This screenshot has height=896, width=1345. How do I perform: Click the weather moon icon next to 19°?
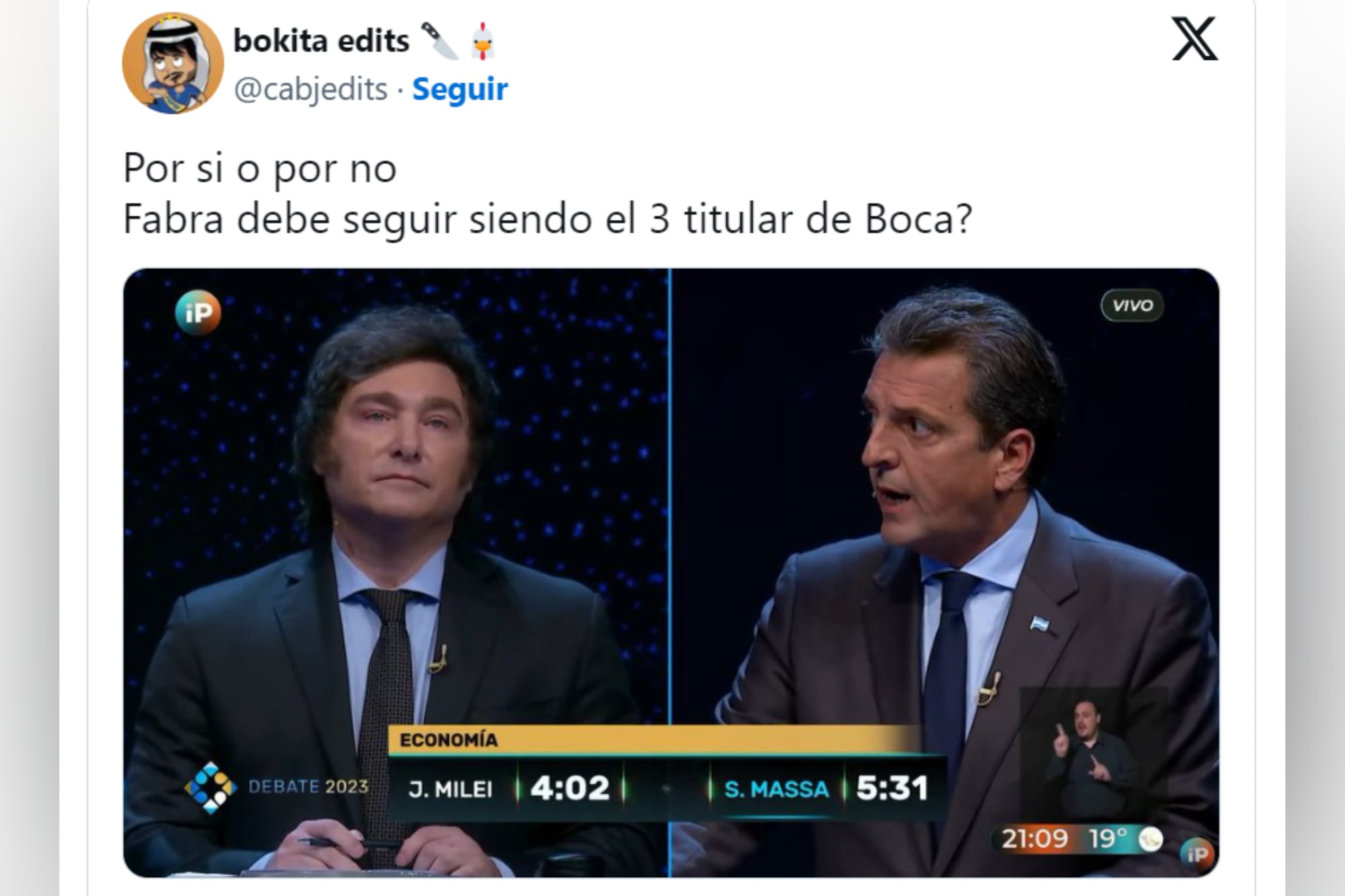[x=1150, y=839]
